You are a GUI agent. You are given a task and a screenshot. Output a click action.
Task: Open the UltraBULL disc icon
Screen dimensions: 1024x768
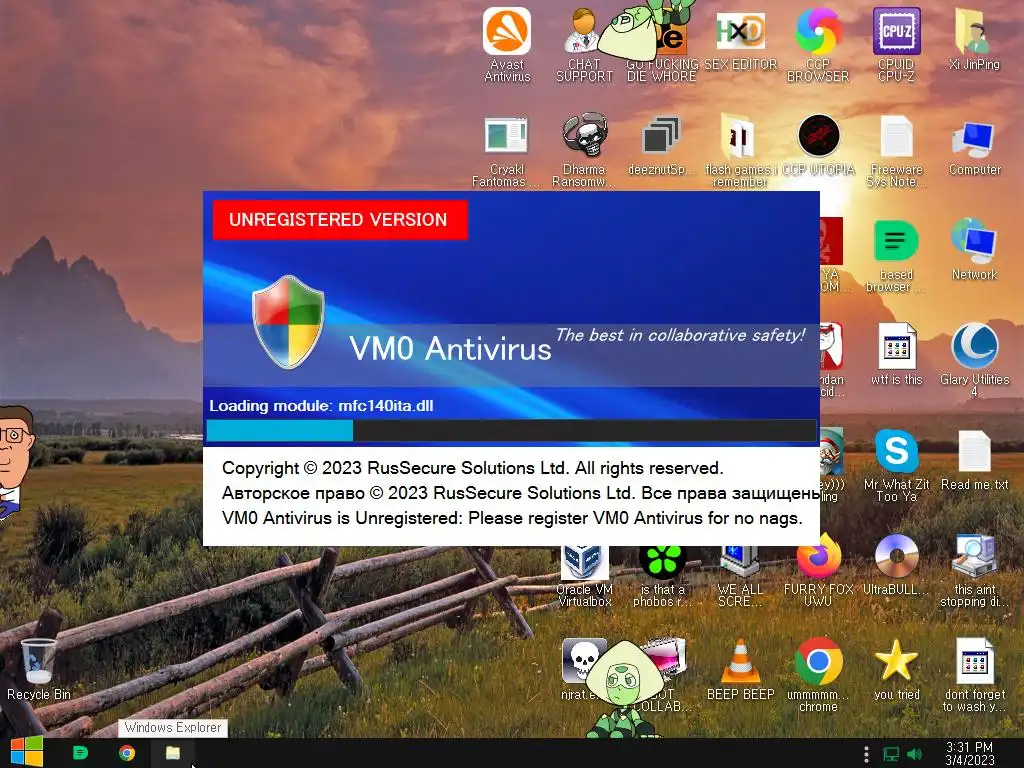coord(896,564)
